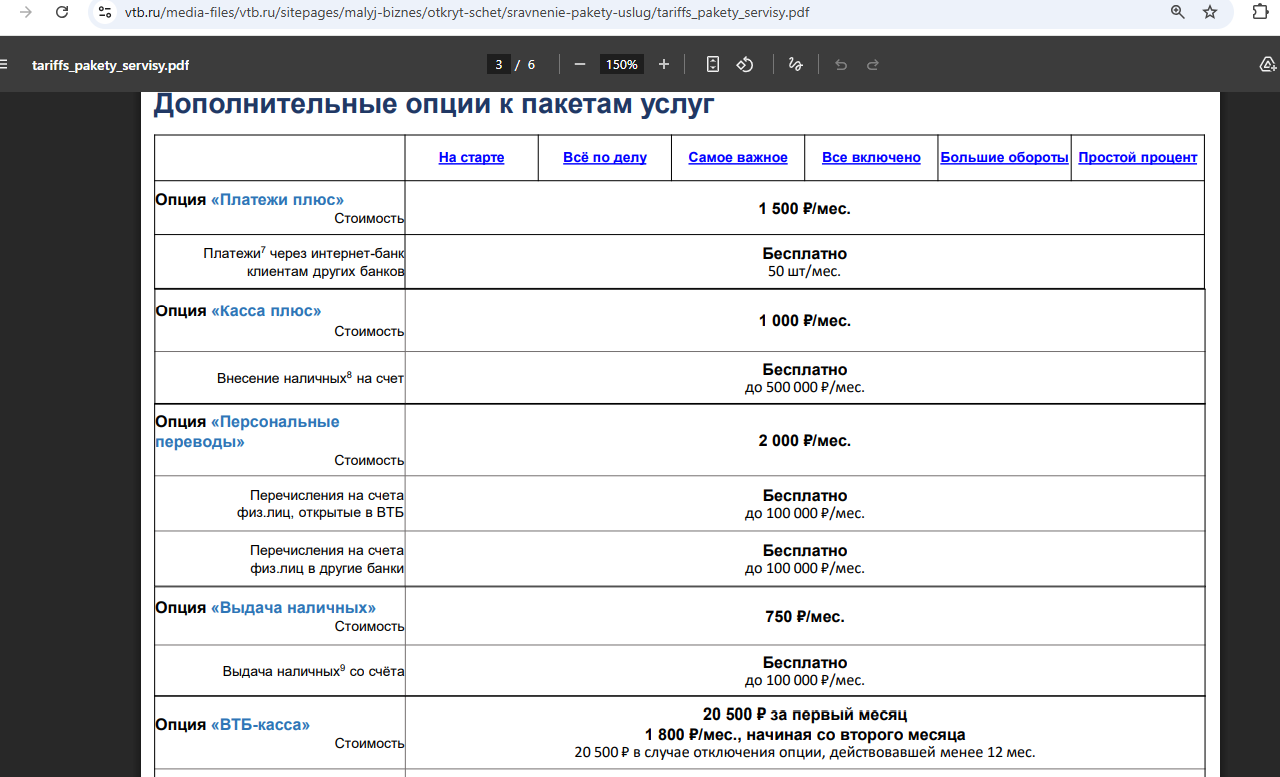
Task: Activate the draw annotation tool
Action: (796, 64)
